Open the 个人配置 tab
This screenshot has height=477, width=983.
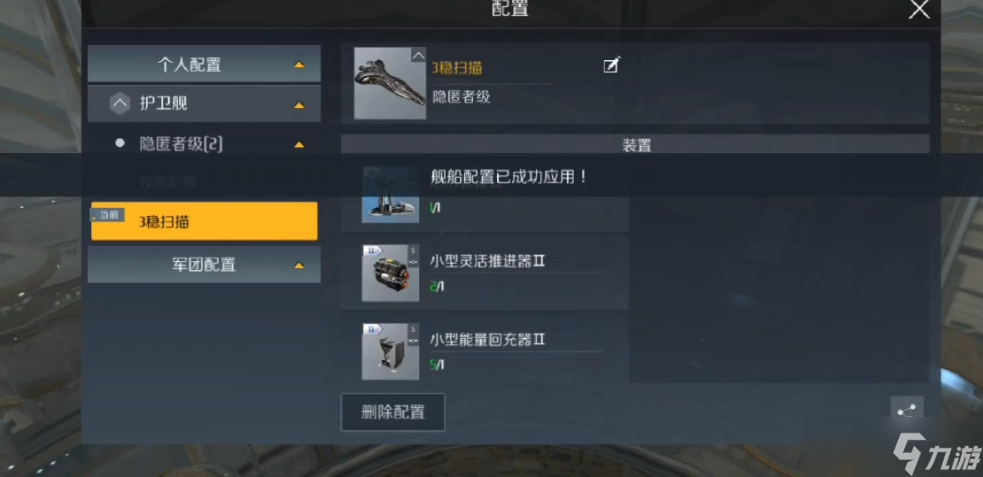[x=204, y=64]
